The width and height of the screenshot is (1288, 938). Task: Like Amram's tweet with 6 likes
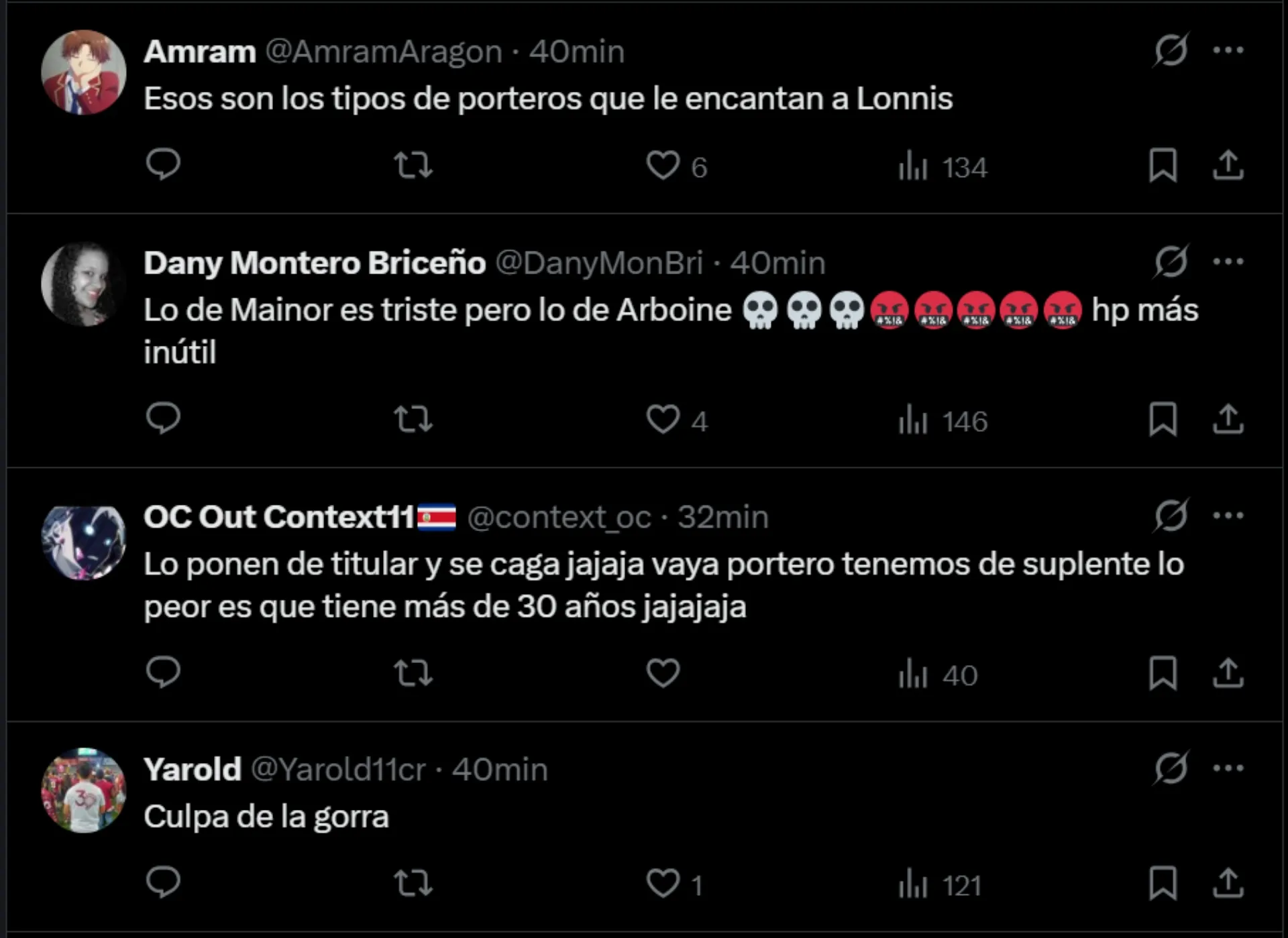point(663,166)
